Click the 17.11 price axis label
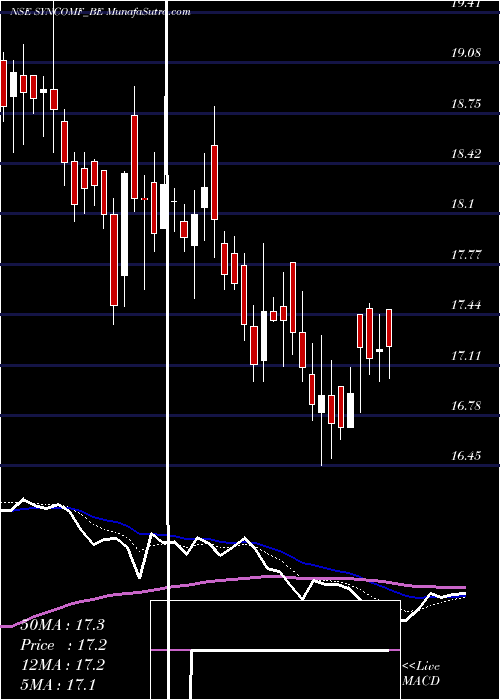 467,356
